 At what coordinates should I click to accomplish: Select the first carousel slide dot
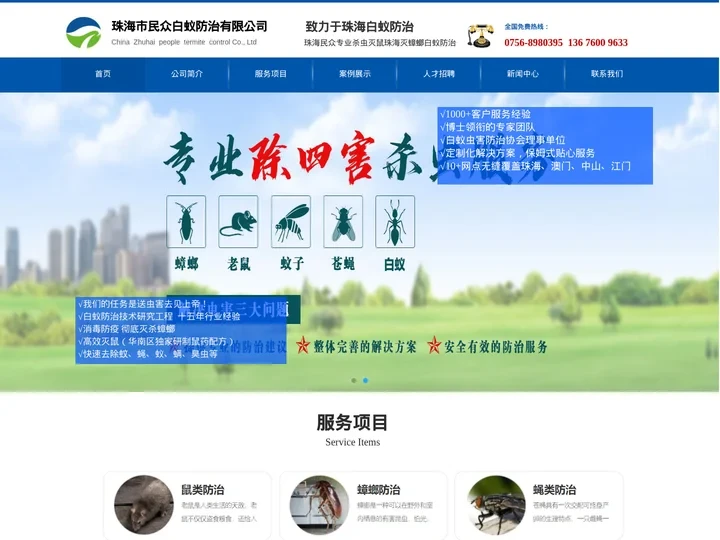click(354, 381)
